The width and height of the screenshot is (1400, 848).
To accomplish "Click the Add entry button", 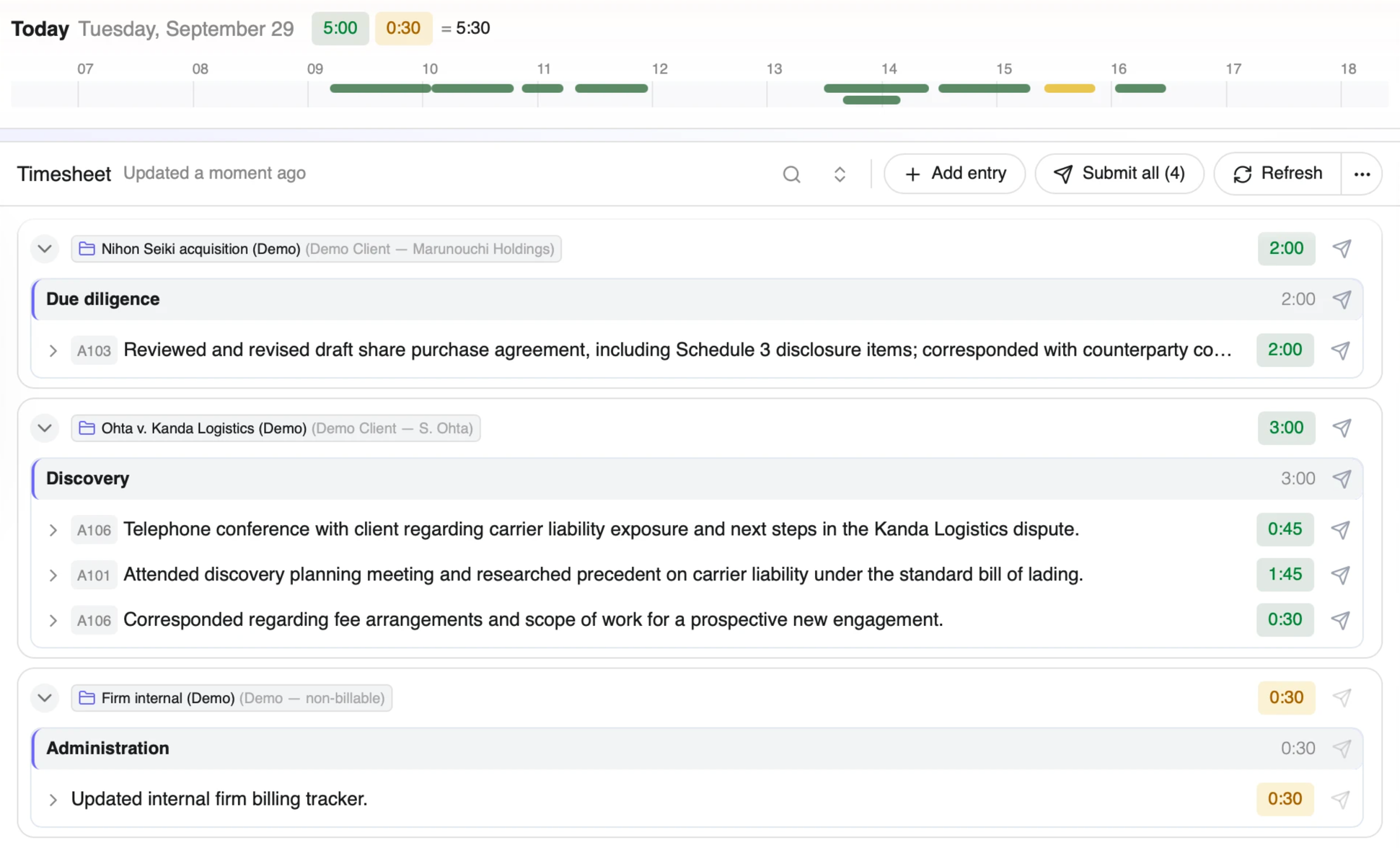I will [x=954, y=174].
